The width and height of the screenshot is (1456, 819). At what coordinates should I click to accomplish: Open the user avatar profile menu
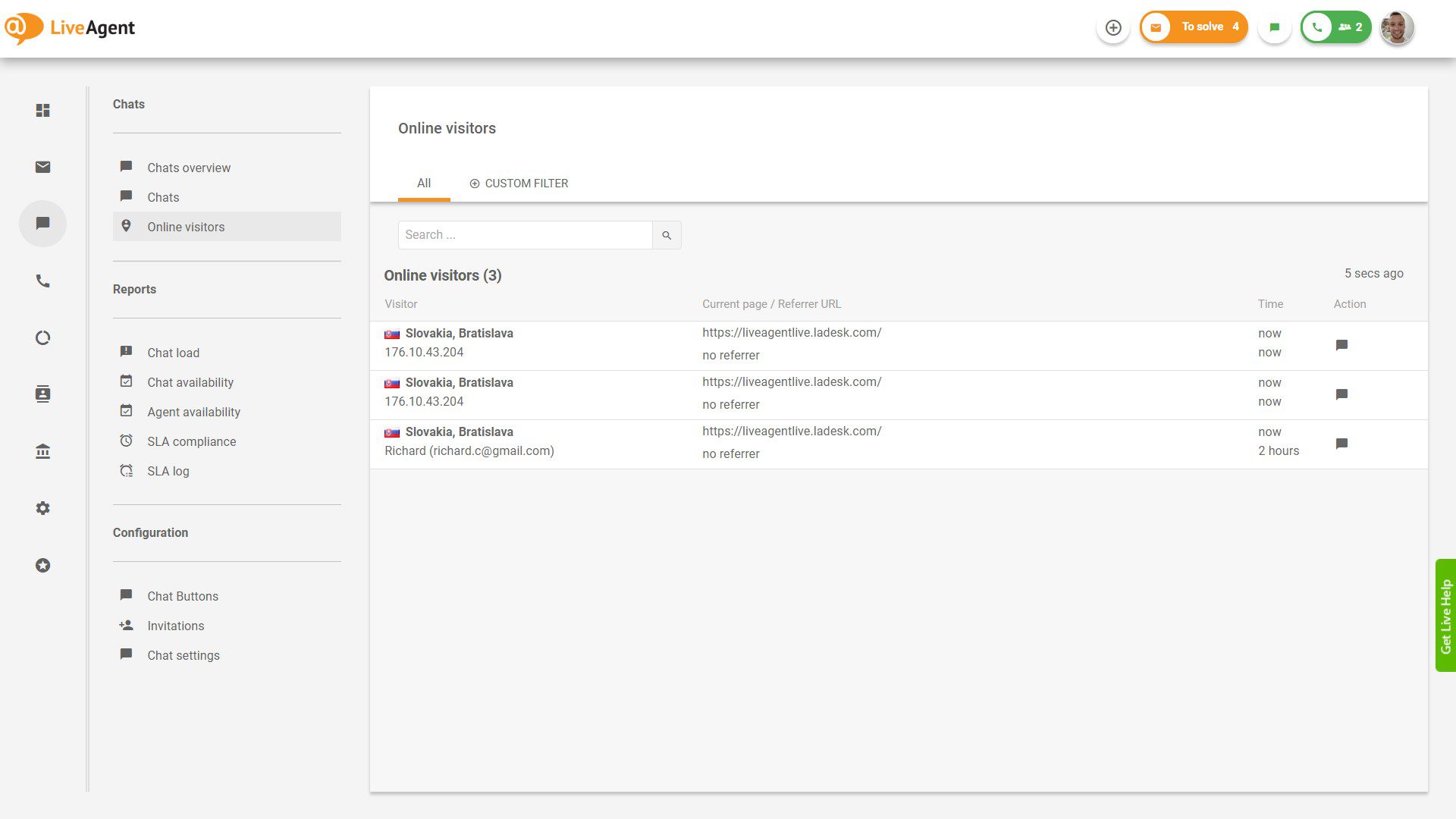click(x=1397, y=27)
